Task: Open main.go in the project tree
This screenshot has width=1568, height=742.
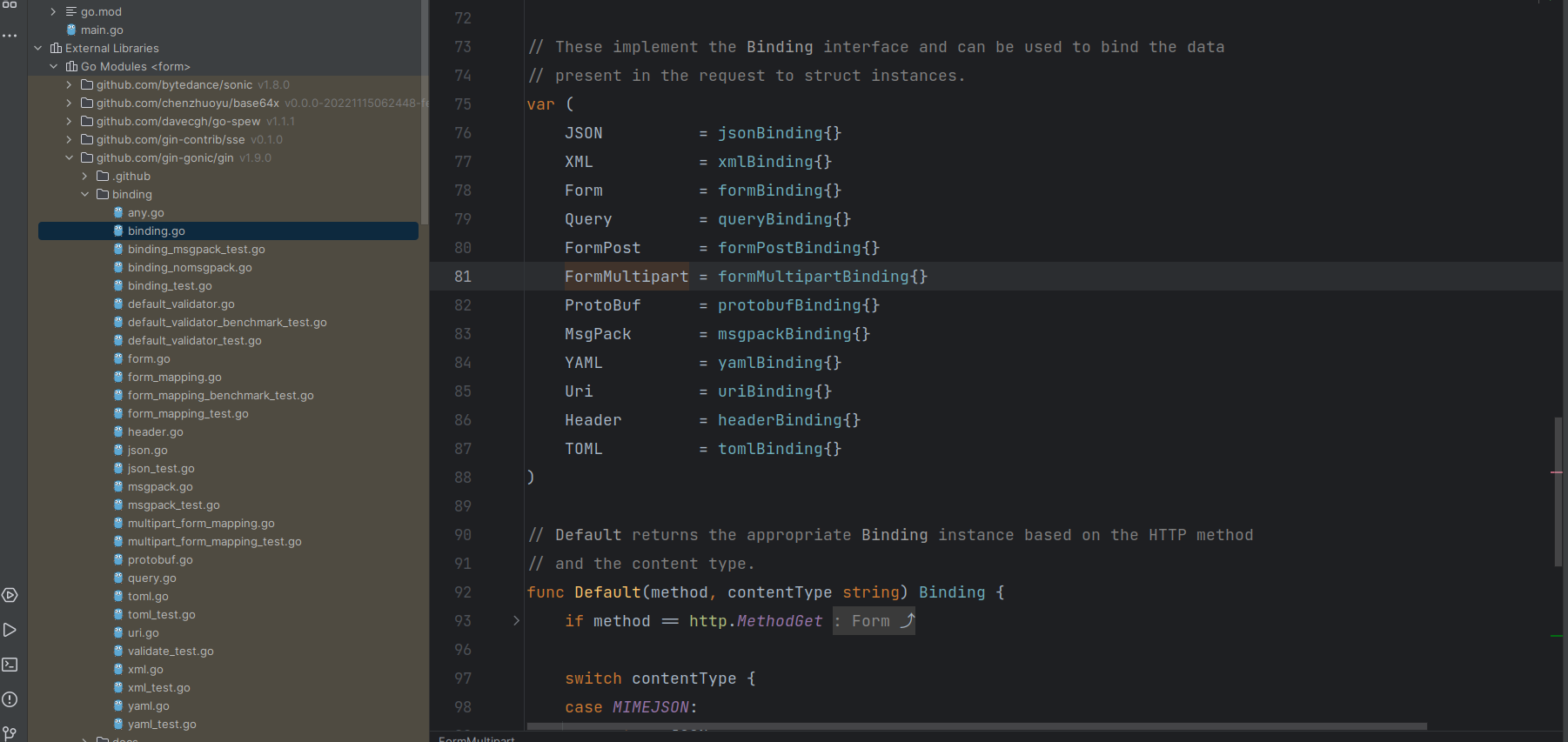Action: coord(102,30)
